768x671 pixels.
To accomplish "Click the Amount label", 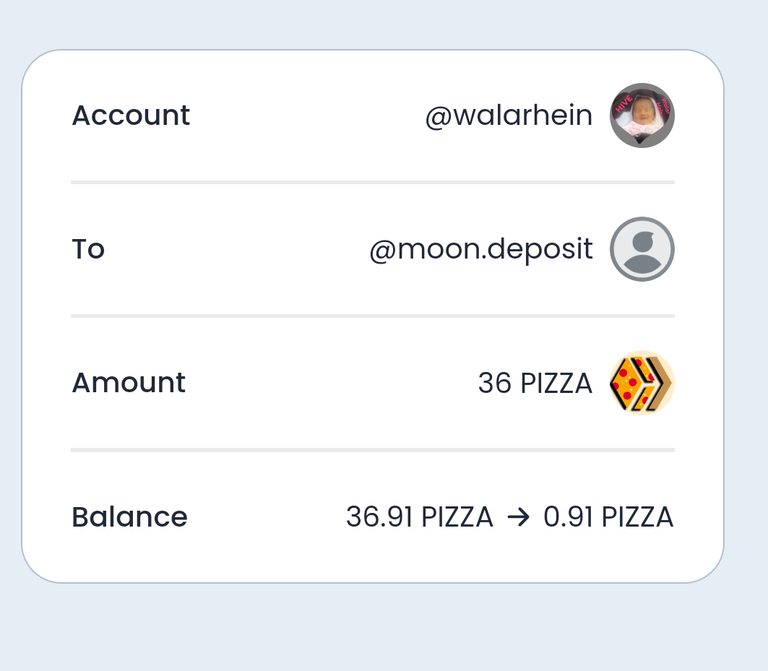I will coord(129,383).
